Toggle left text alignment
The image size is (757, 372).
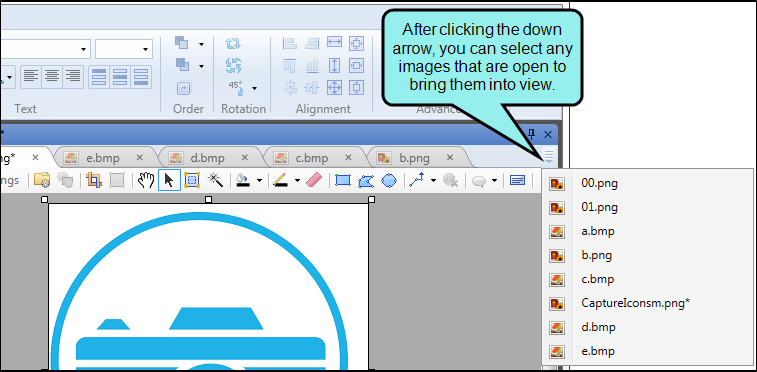[31, 76]
